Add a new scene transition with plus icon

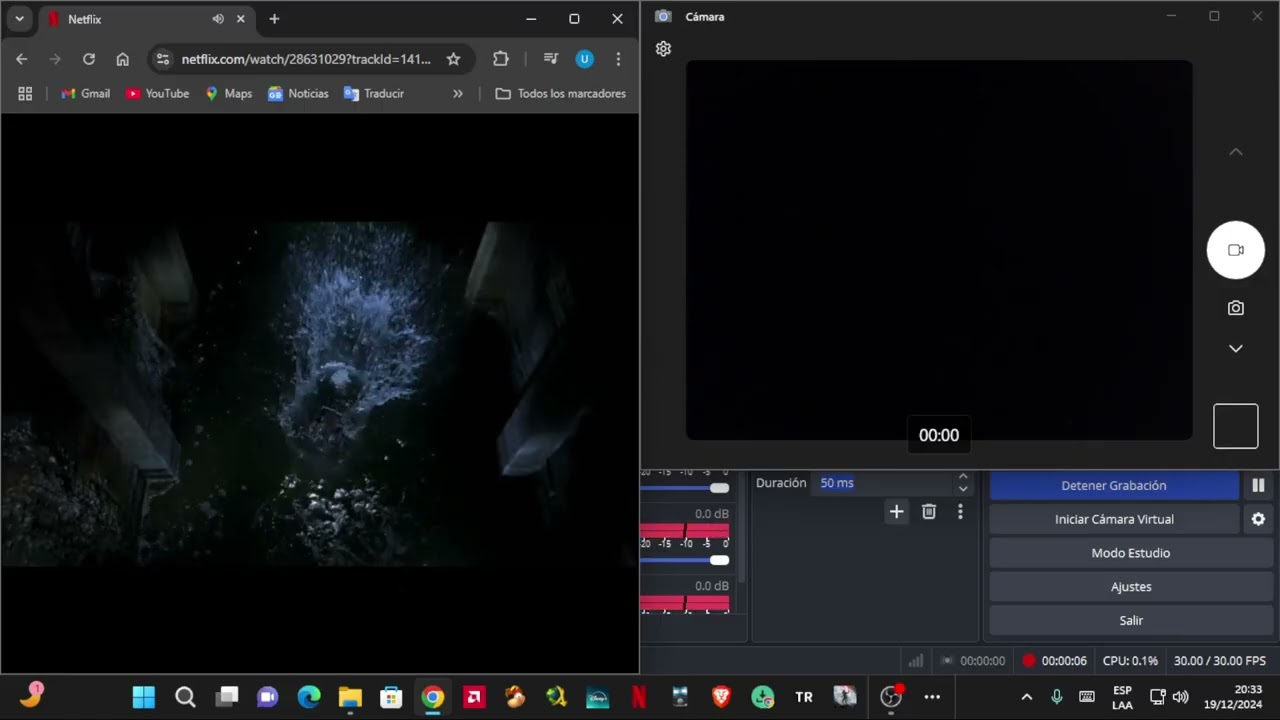coord(896,512)
